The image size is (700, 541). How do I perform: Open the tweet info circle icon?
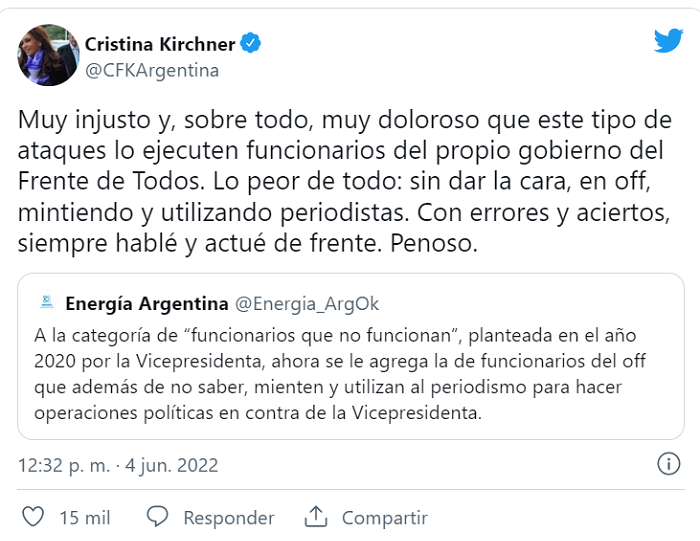tap(668, 464)
